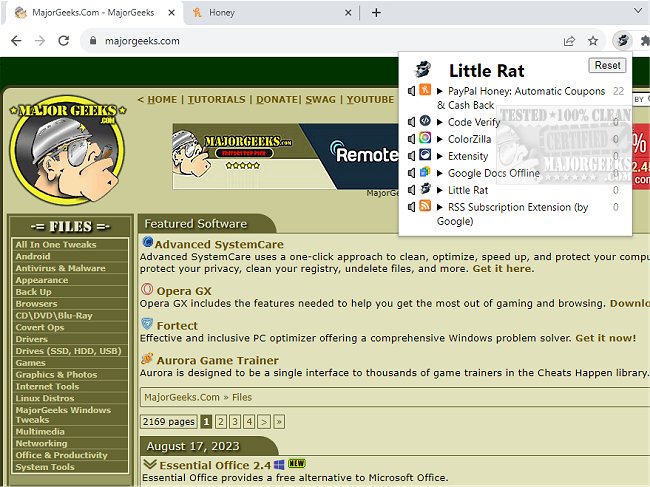Click the Google Docs Offline icon
The image size is (650, 487).
pyautogui.click(x=425, y=172)
